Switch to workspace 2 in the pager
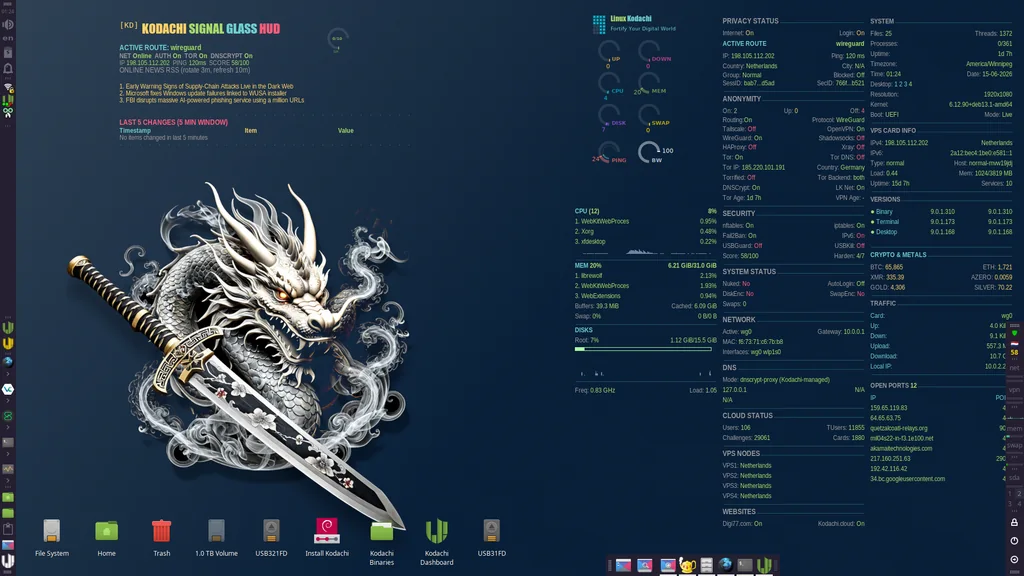The height and width of the screenshot is (576, 1024). tap(1019, 495)
